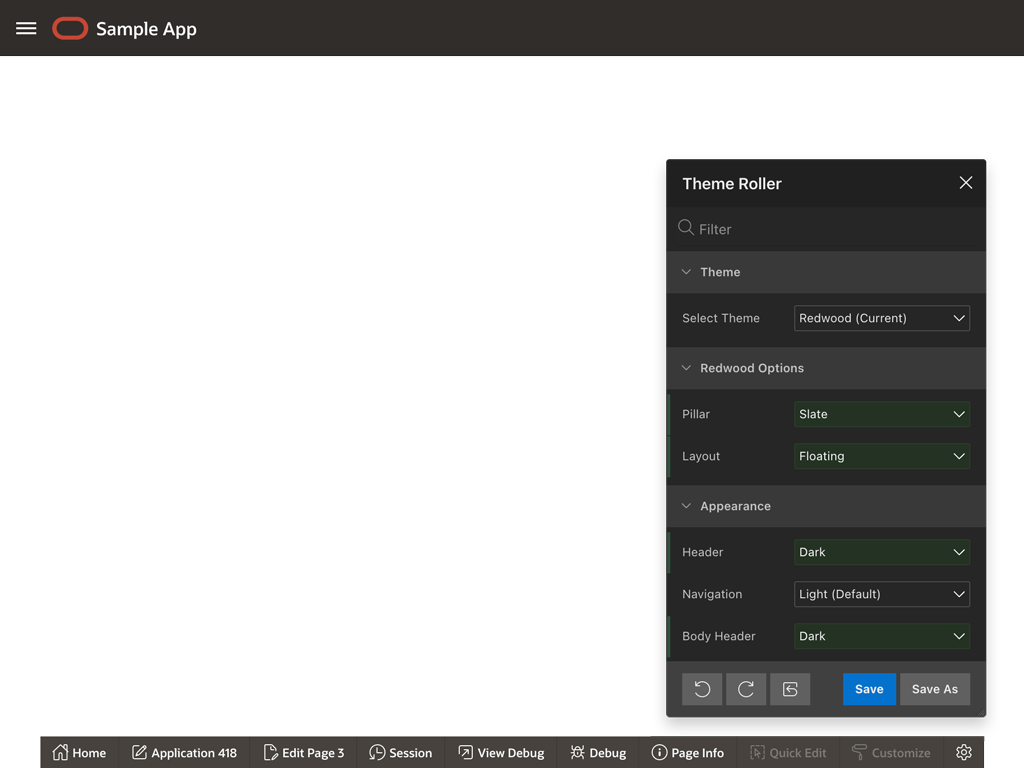Change the Header appearance dropdown
The height and width of the screenshot is (768, 1024).
(881, 552)
